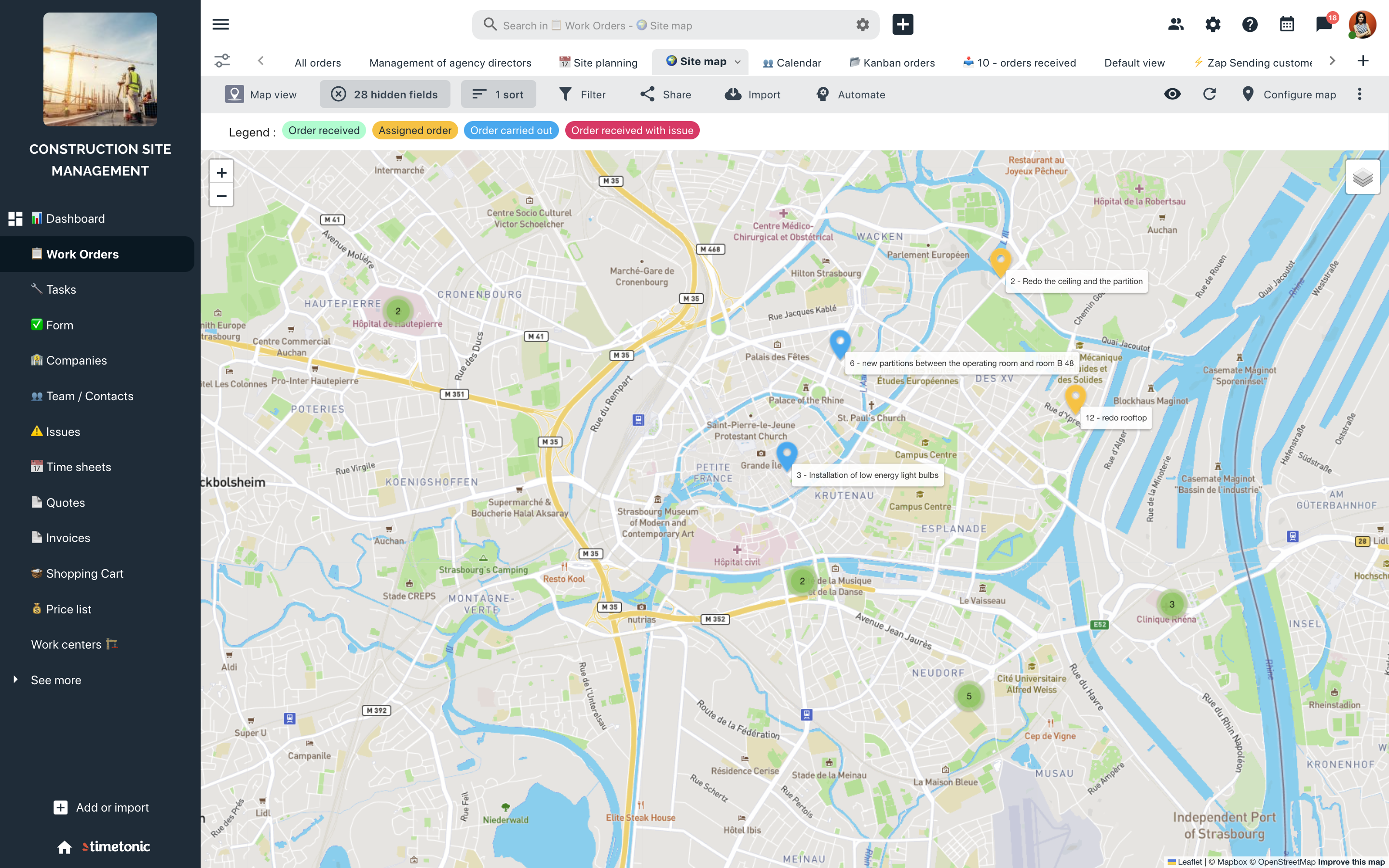Viewport: 1389px width, 868px height.
Task: Switch to the Default view tab
Action: click(1134, 63)
